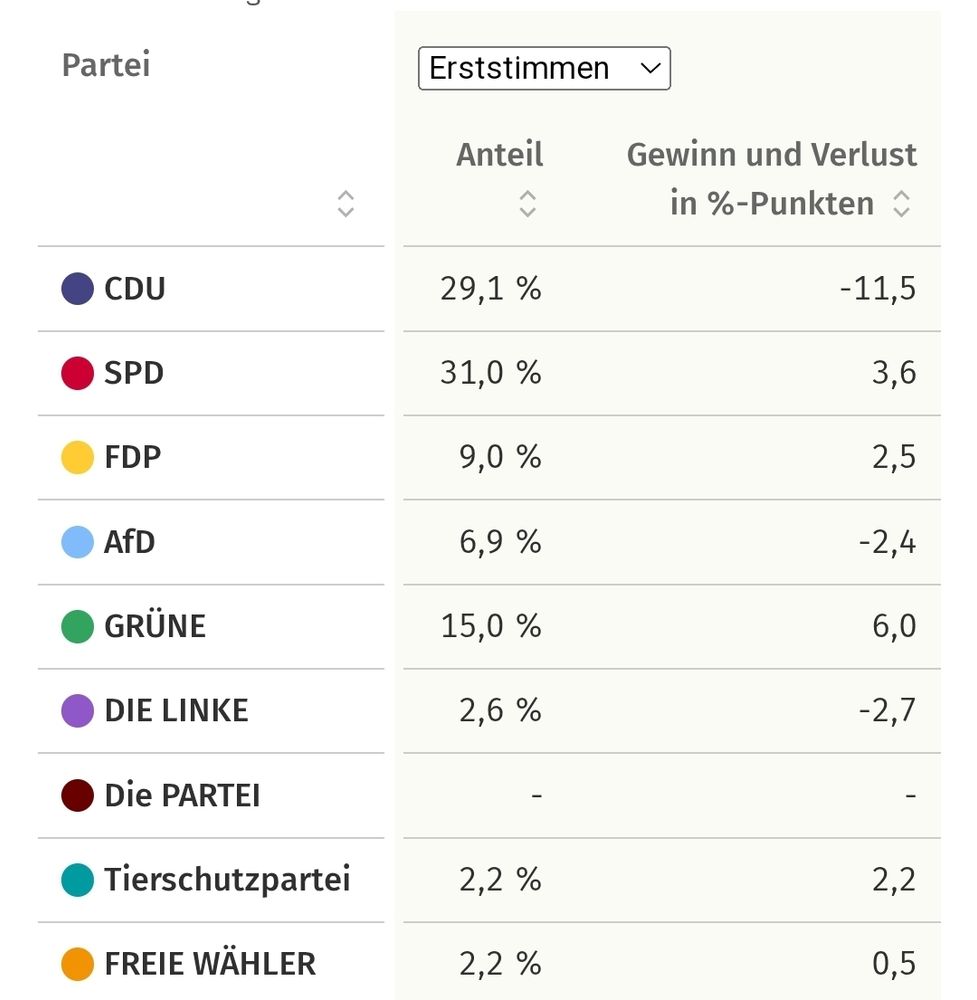Click the GRÜNE green circle icon
This screenshot has width=977, height=1000.
75,626
